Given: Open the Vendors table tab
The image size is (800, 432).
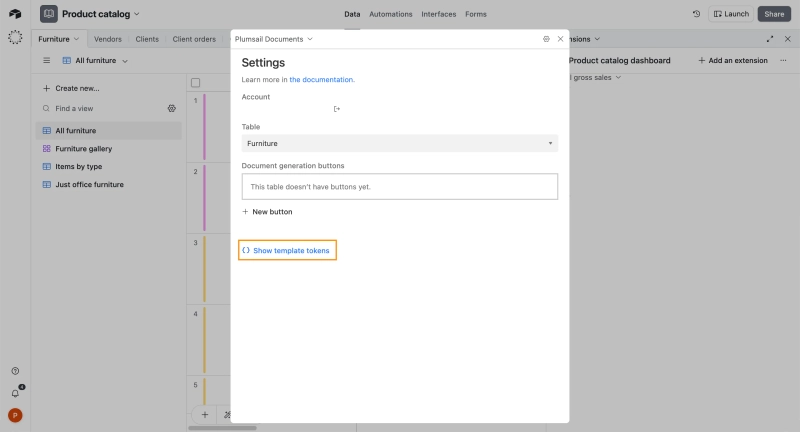Looking at the screenshot, I should coord(108,39).
